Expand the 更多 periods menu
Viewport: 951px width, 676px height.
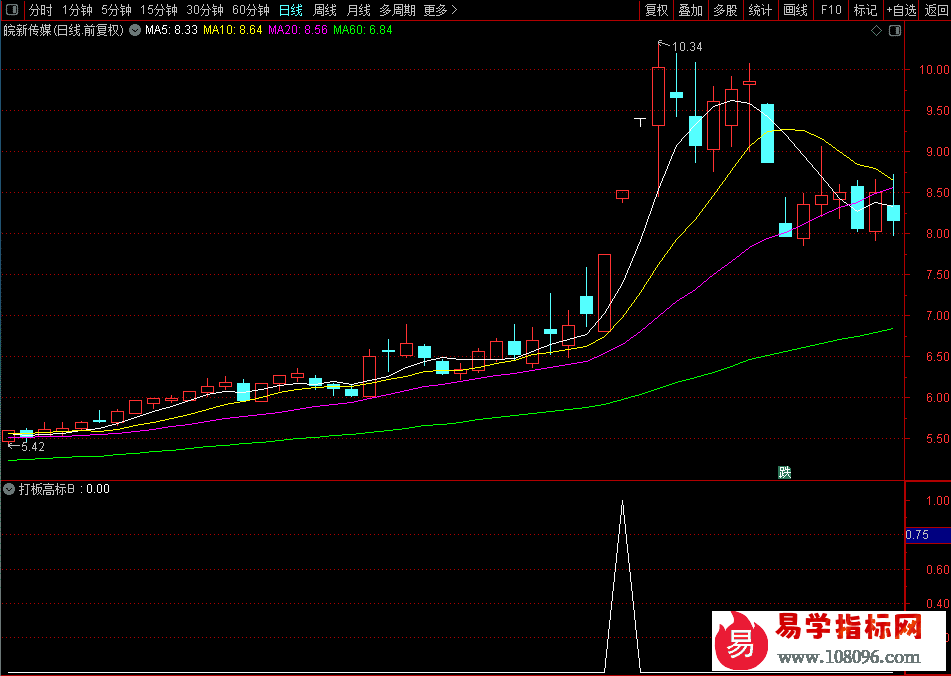(x=440, y=10)
